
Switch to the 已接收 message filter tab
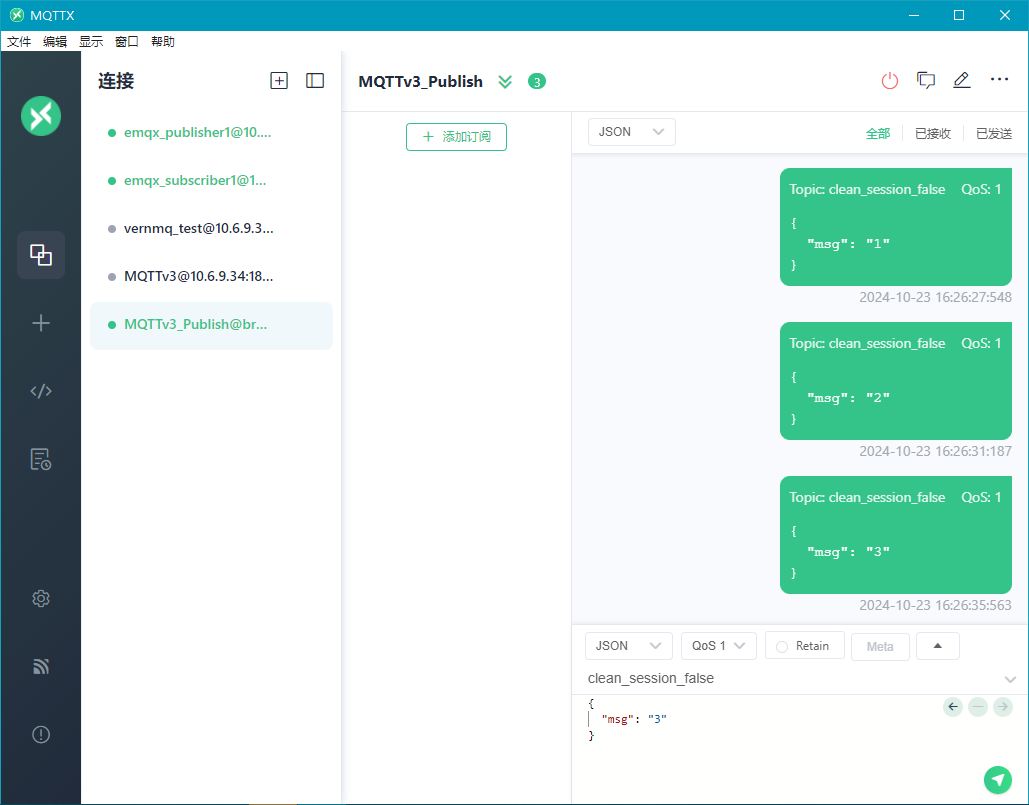click(933, 133)
